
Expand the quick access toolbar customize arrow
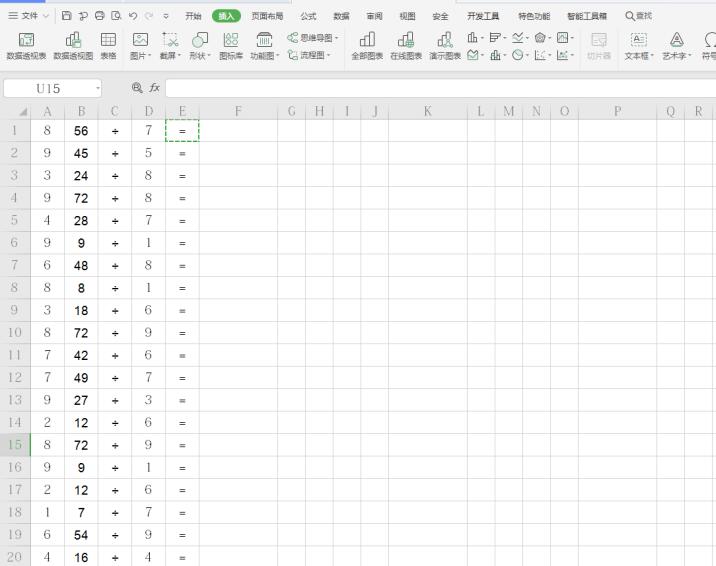point(166,16)
